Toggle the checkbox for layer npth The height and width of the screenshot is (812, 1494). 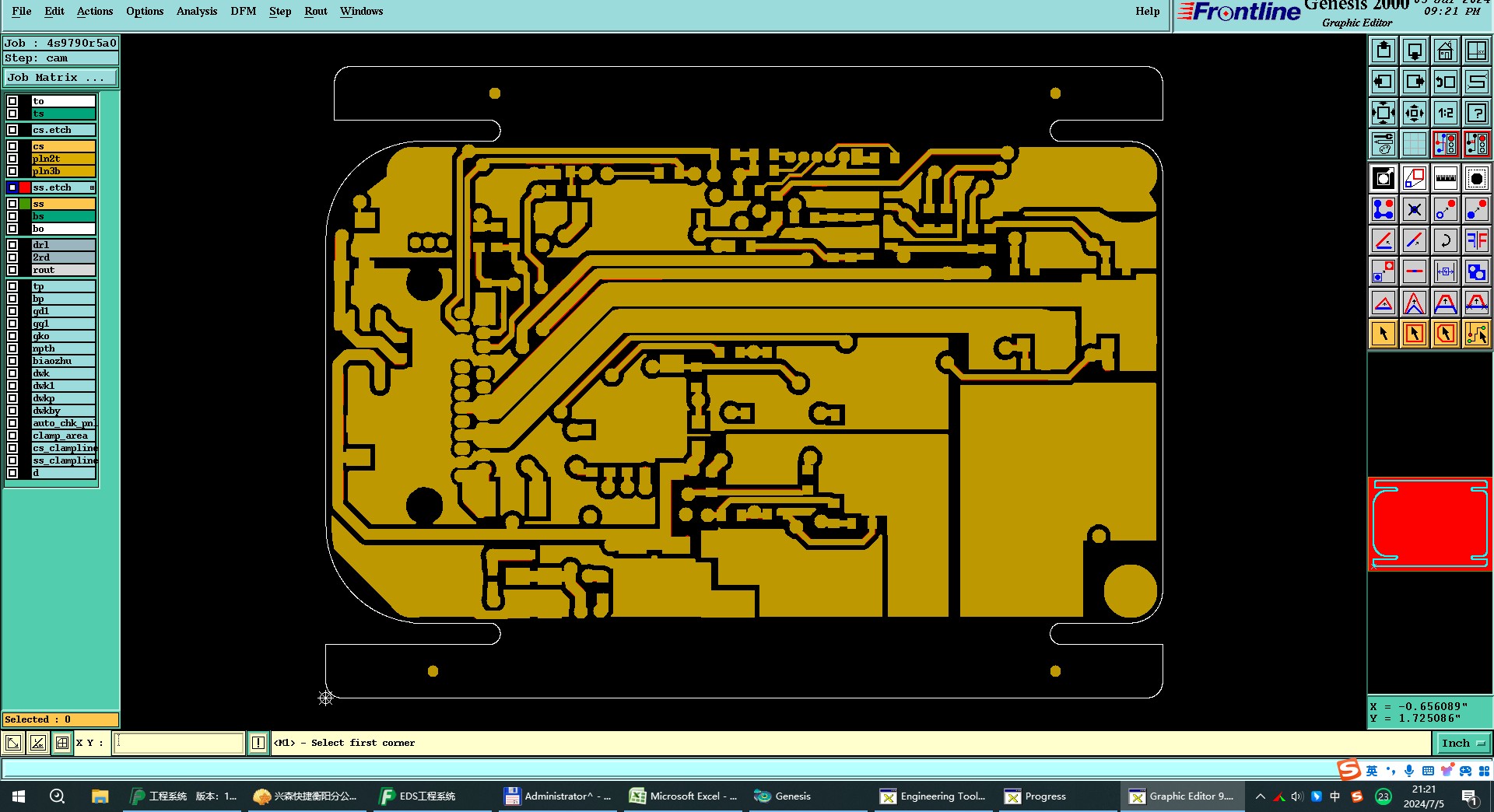(12, 348)
